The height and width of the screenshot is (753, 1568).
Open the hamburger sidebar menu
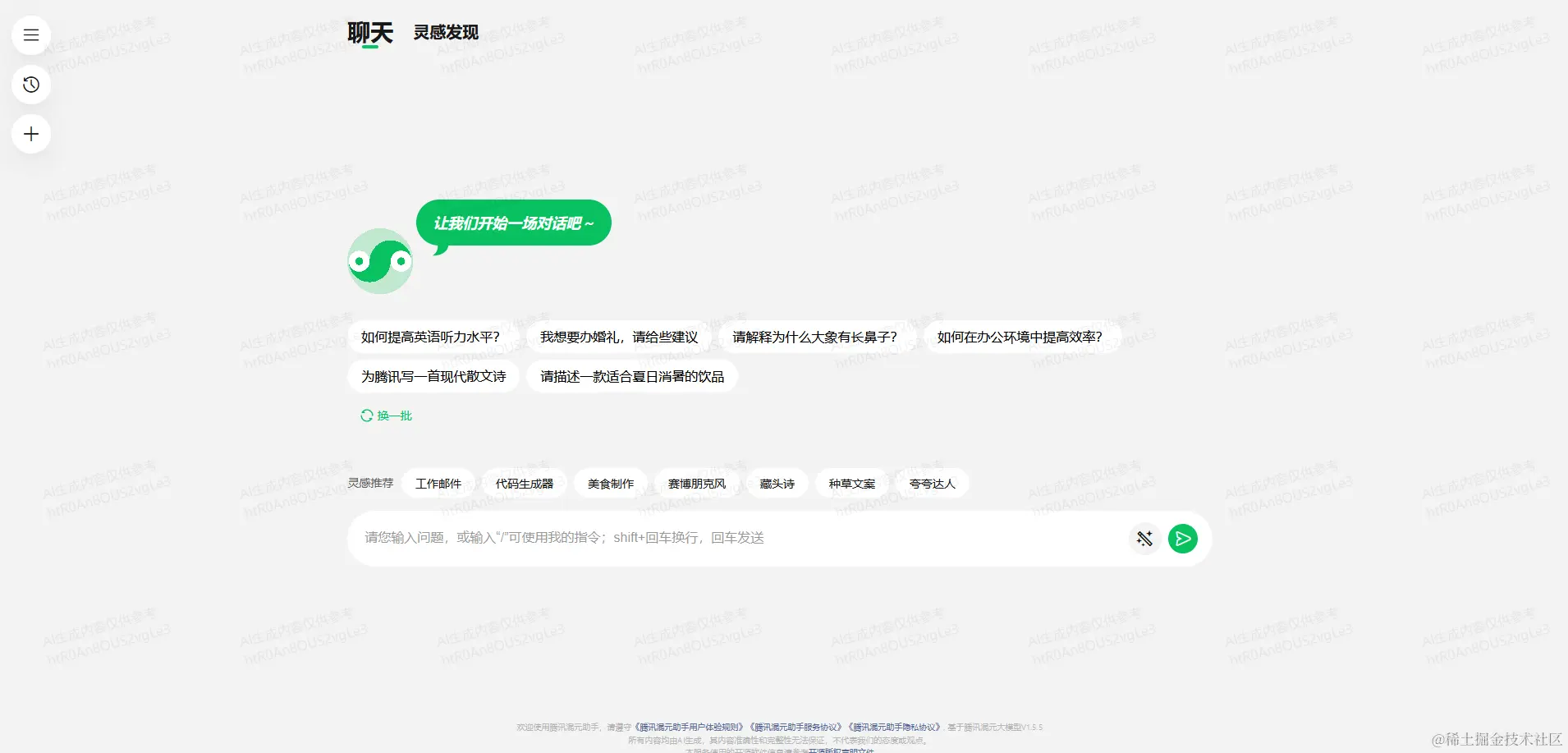[31, 35]
